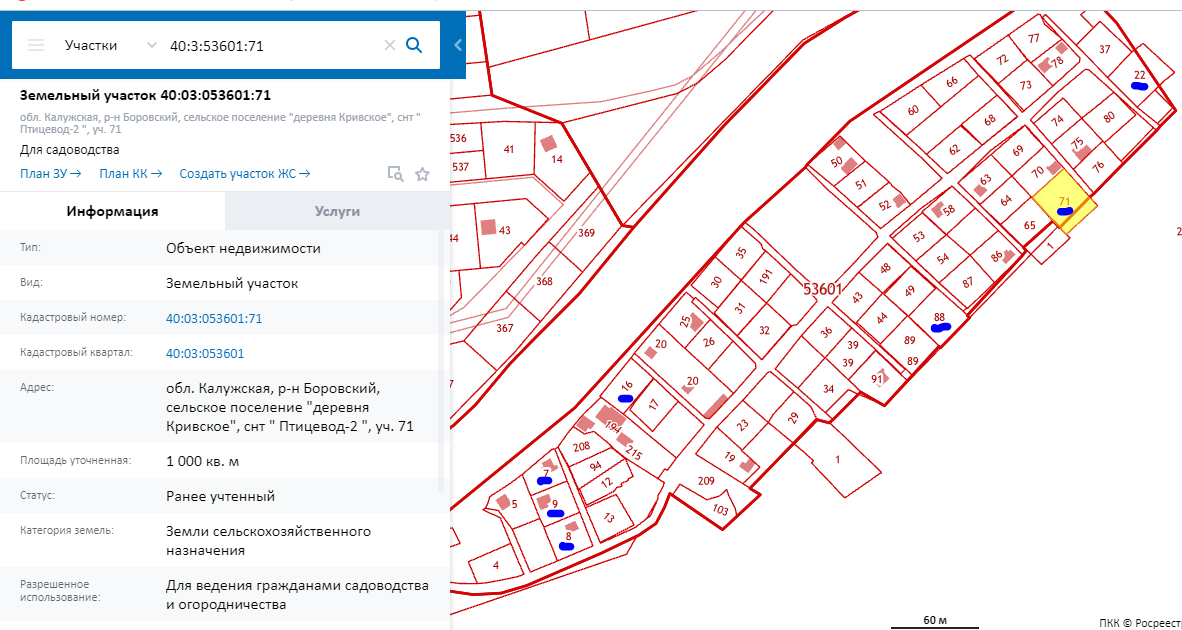Click parcel 29 on map
Image resolution: width=1182 pixels, height=630 pixels.
792,418
